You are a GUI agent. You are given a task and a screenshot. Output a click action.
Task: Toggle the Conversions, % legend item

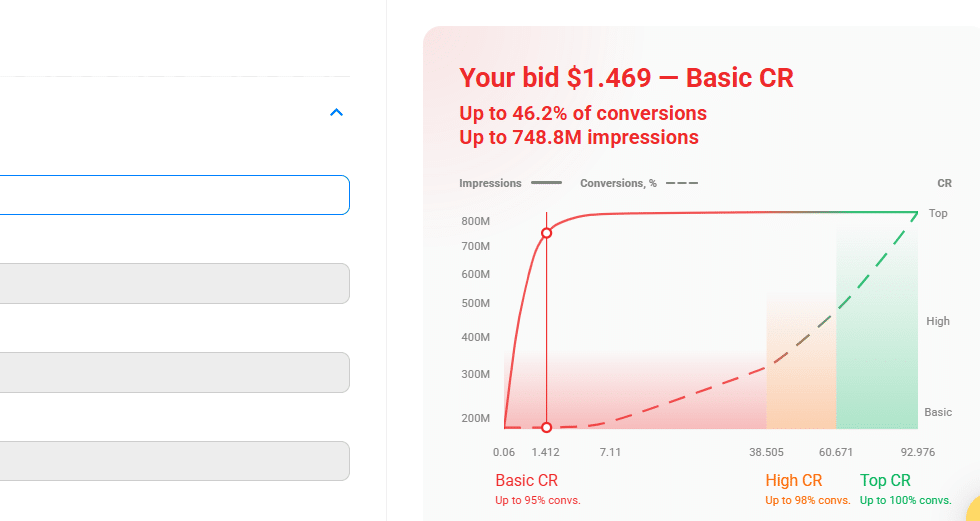(x=638, y=183)
